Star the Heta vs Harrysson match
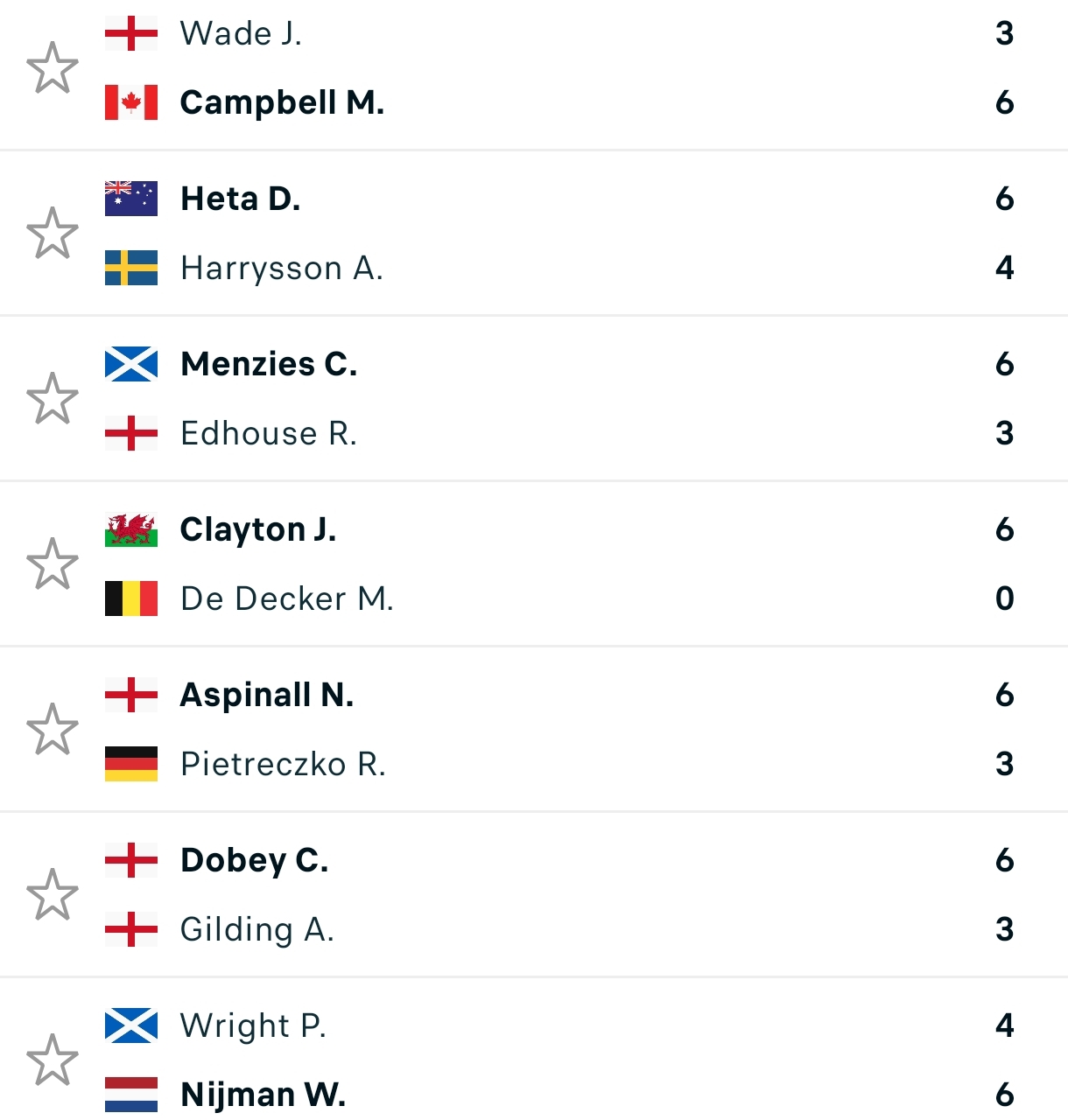1068x1120 pixels. click(x=53, y=233)
